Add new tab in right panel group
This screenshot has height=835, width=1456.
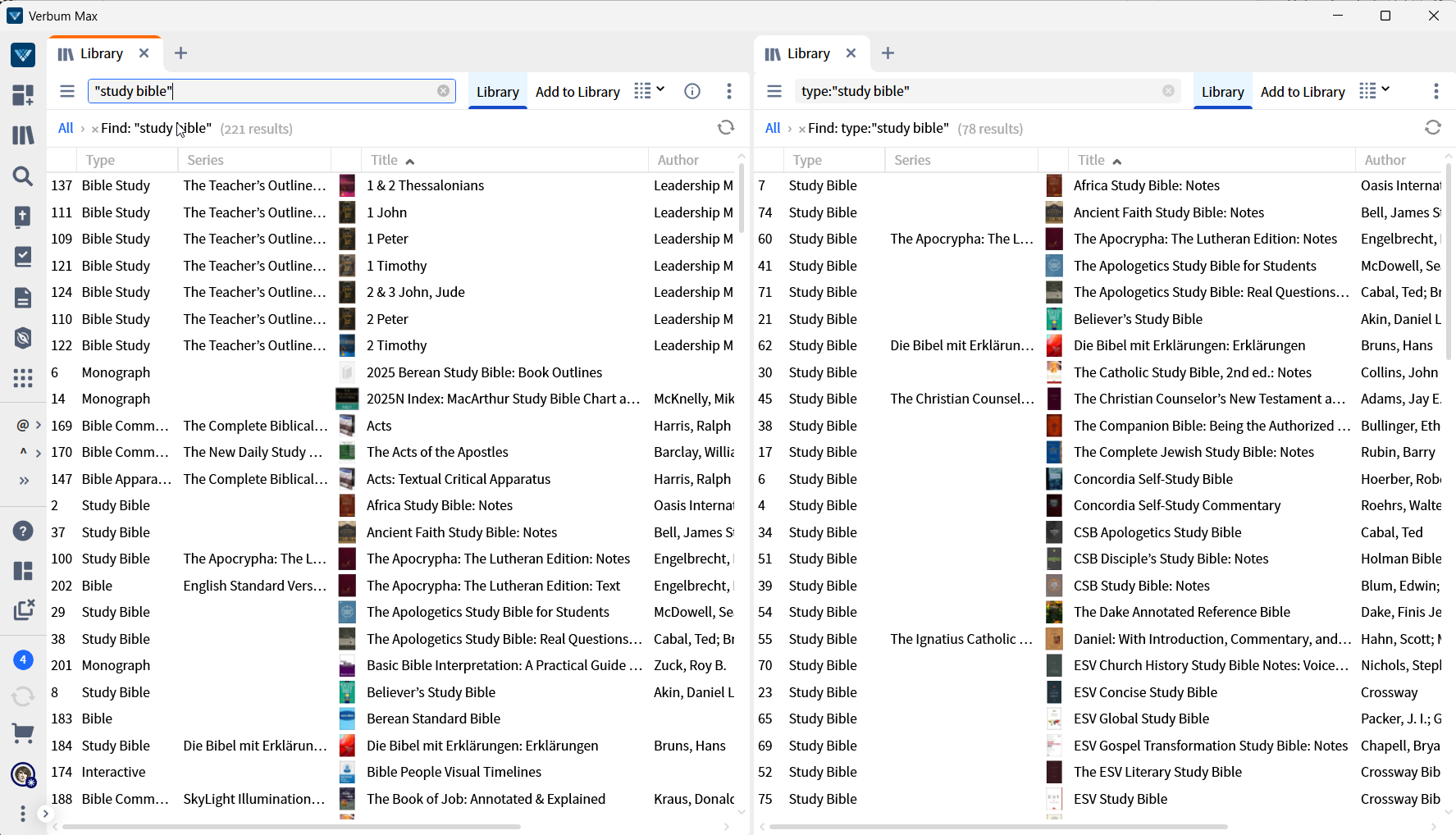(x=888, y=53)
